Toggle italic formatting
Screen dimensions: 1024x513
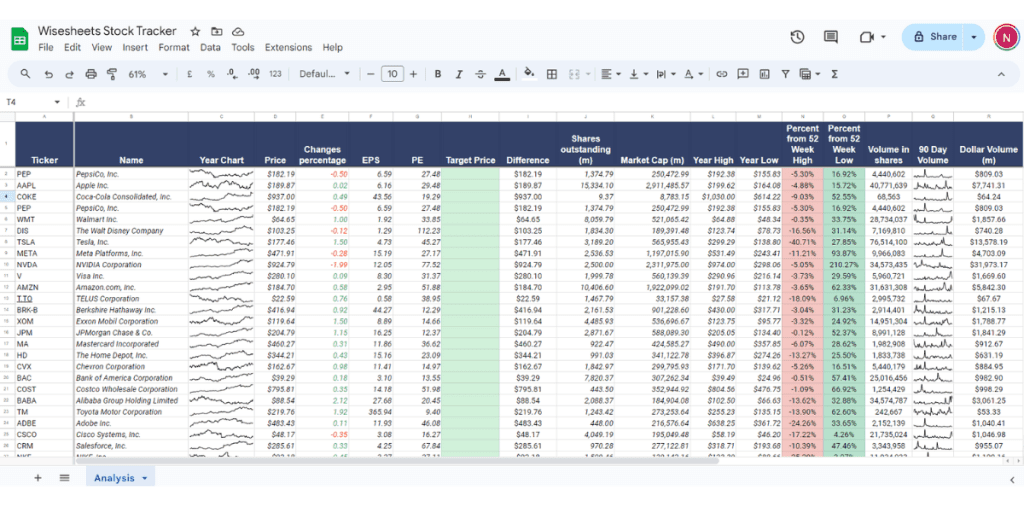(459, 74)
